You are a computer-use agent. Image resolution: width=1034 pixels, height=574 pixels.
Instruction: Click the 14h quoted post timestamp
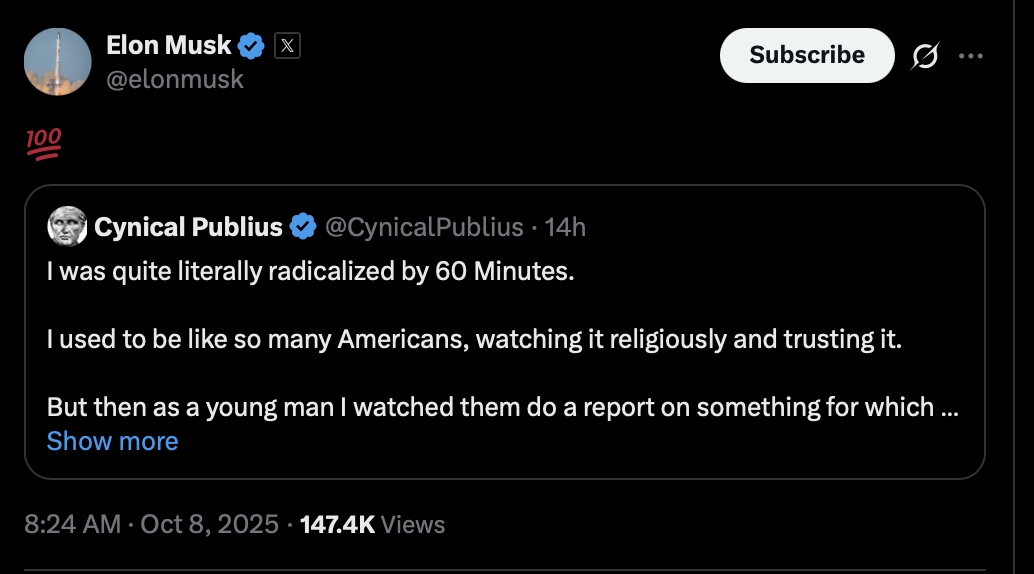566,228
